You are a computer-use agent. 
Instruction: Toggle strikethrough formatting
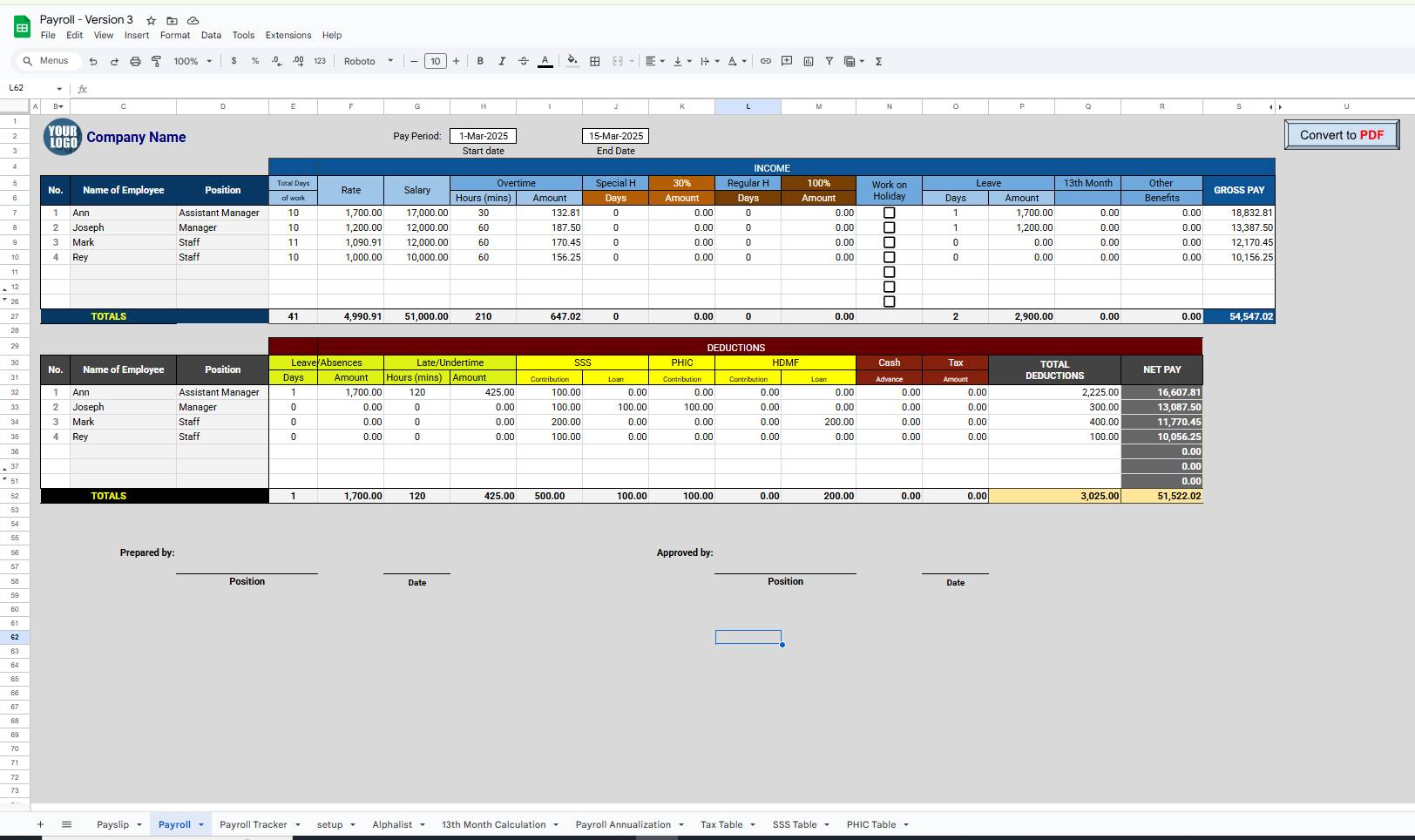[x=524, y=61]
